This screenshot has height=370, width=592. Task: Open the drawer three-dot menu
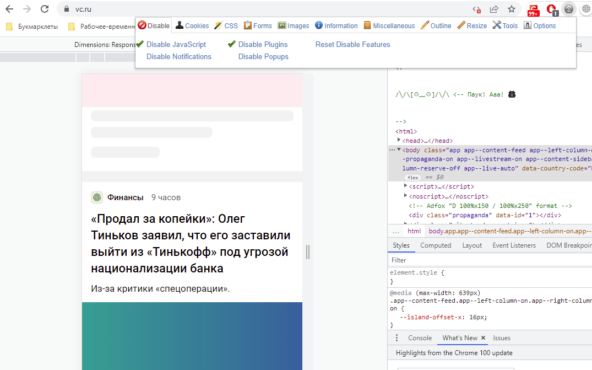(396, 338)
